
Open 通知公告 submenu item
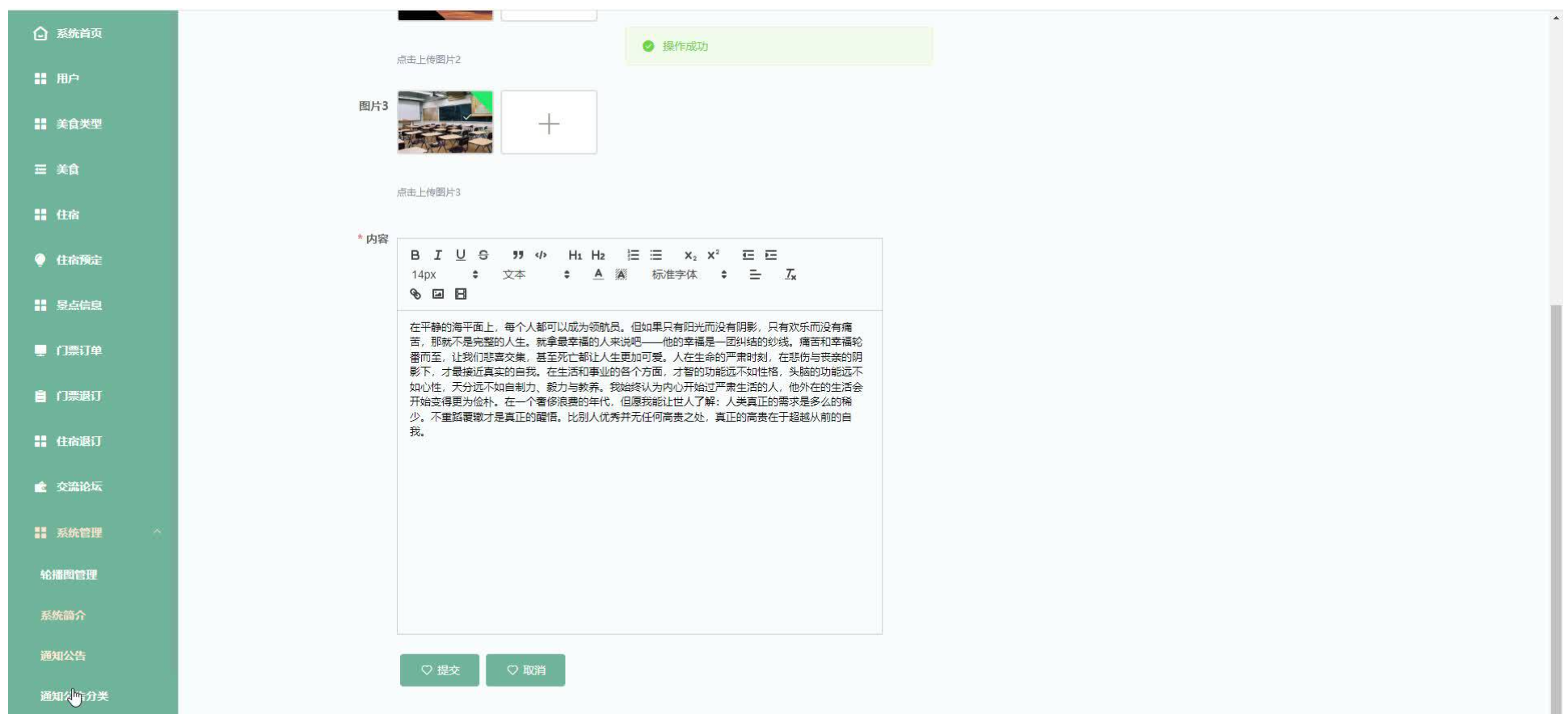tap(93, 655)
